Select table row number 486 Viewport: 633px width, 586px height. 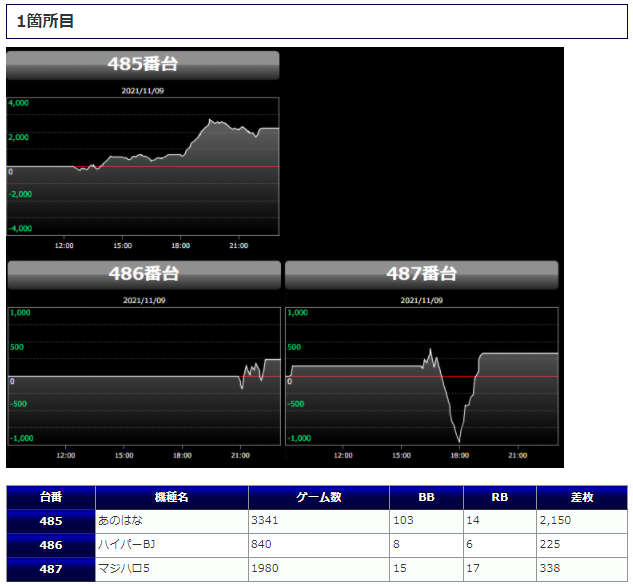pyautogui.click(x=51, y=545)
